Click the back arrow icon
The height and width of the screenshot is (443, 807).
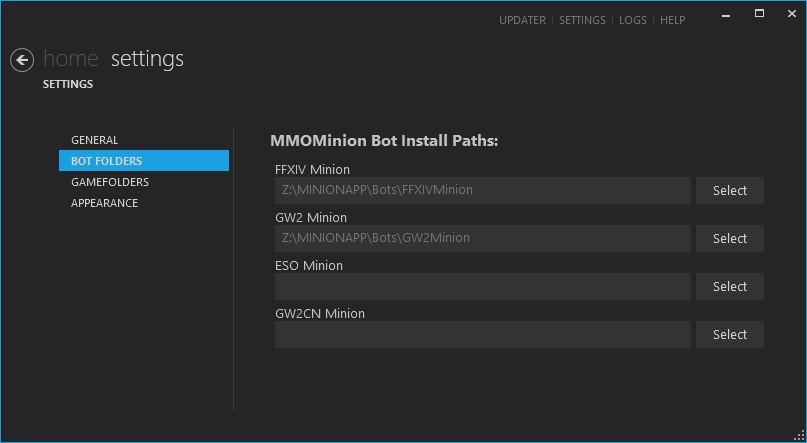22,60
